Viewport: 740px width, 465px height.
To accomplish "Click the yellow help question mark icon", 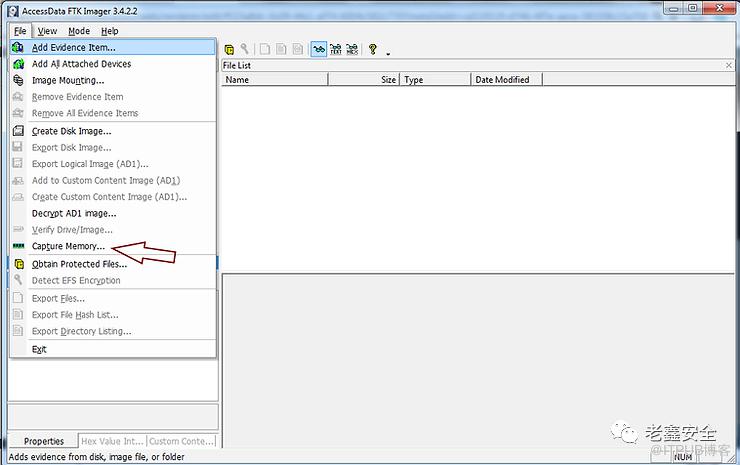I will click(373, 49).
